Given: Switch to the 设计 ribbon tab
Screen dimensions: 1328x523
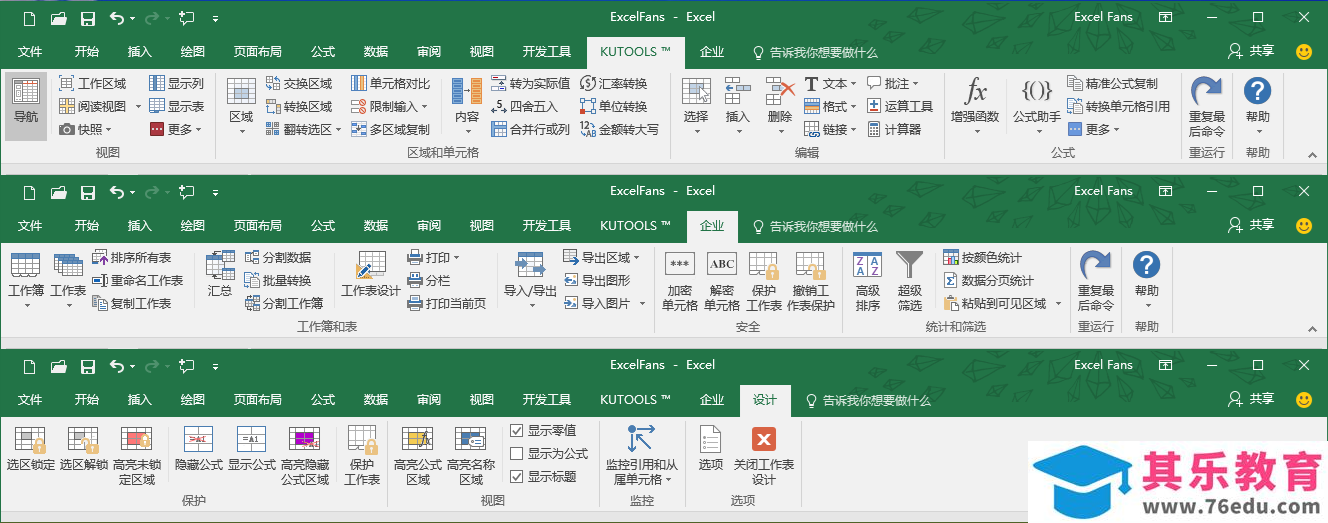Looking at the screenshot, I should coord(765,400).
